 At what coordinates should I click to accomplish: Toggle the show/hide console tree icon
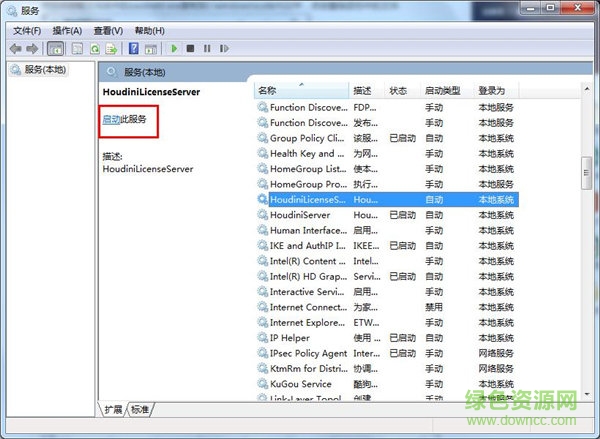pyautogui.click(x=55, y=49)
